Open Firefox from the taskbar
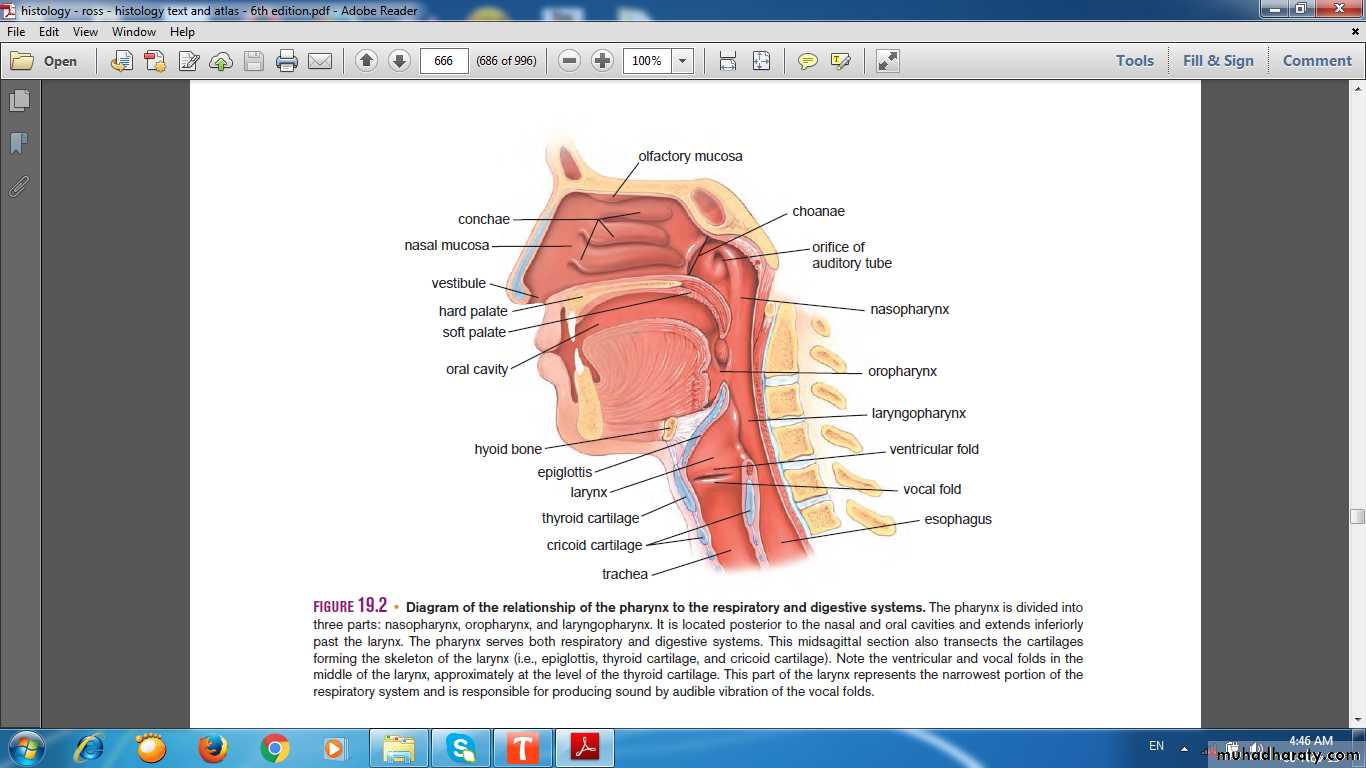1366x768 pixels. (212, 748)
